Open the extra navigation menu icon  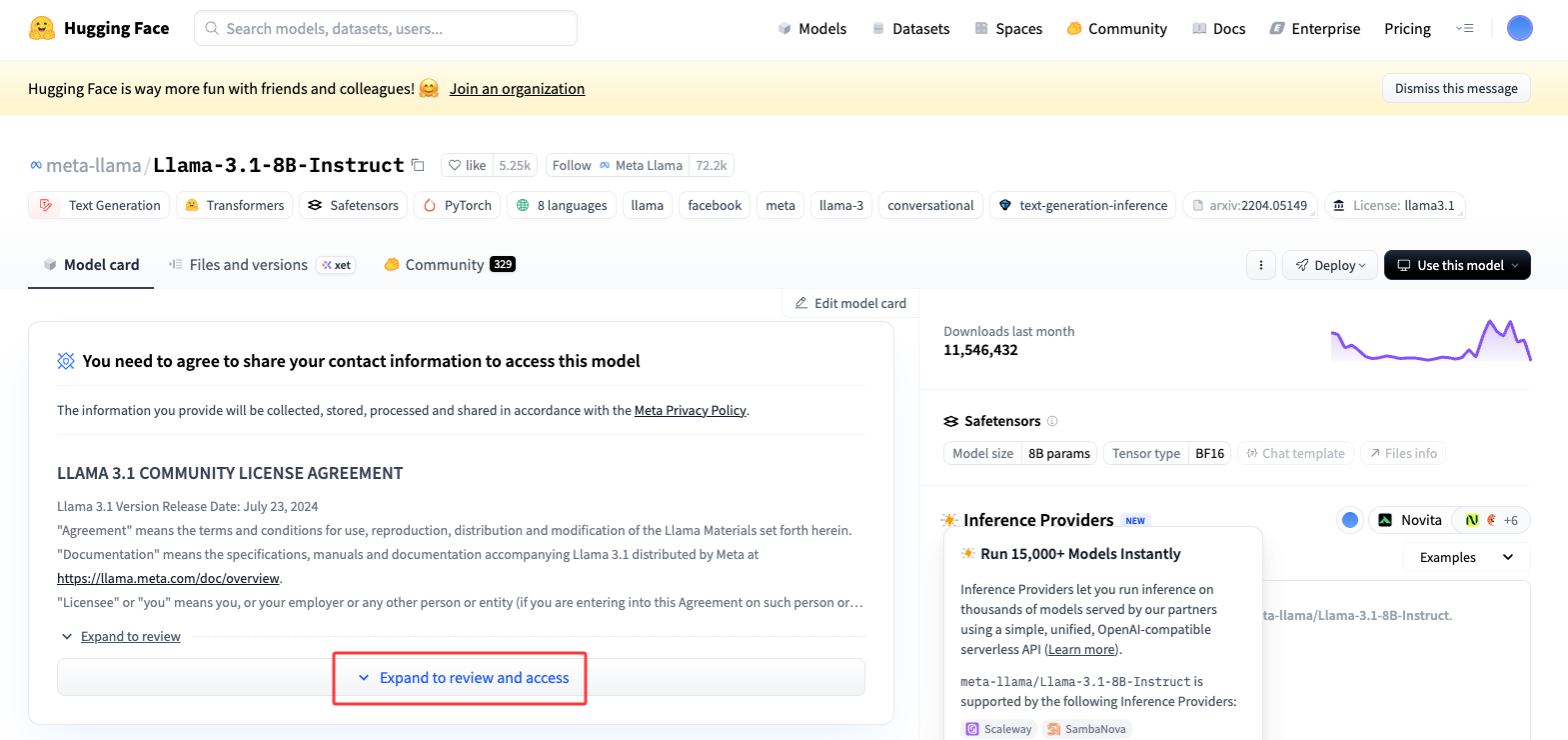coord(1465,28)
